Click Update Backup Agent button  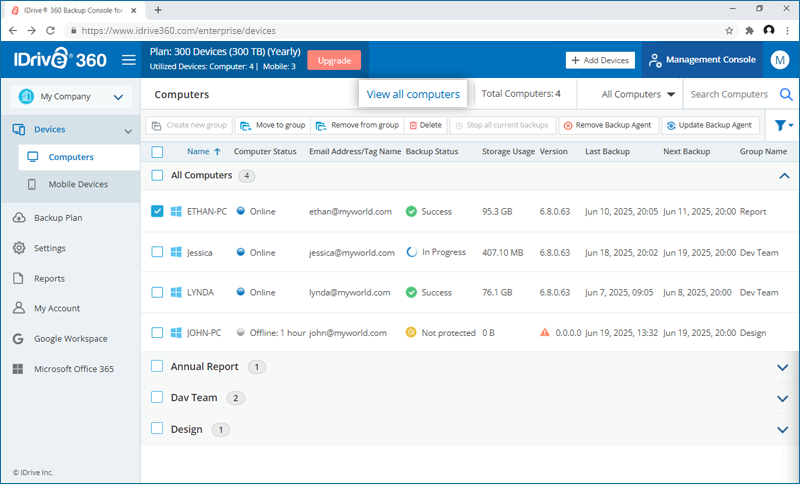tap(710, 125)
